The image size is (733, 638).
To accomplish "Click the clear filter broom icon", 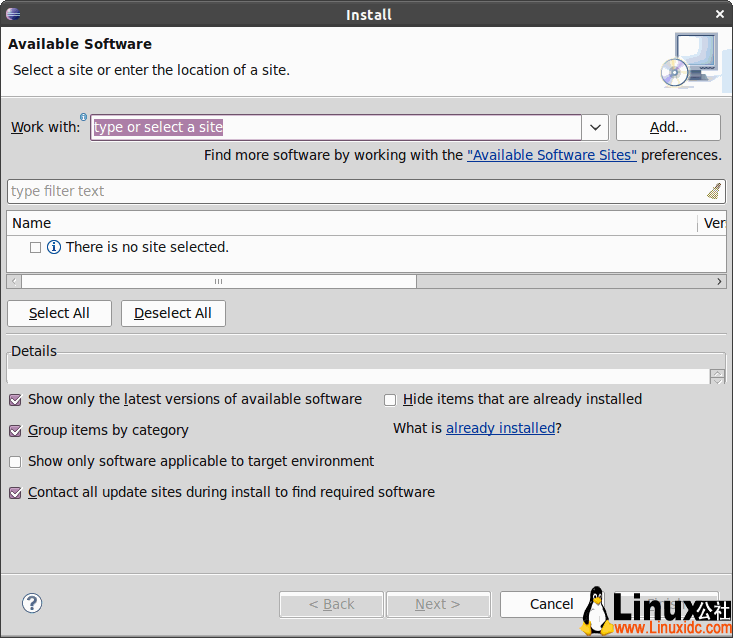I will tap(714, 191).
